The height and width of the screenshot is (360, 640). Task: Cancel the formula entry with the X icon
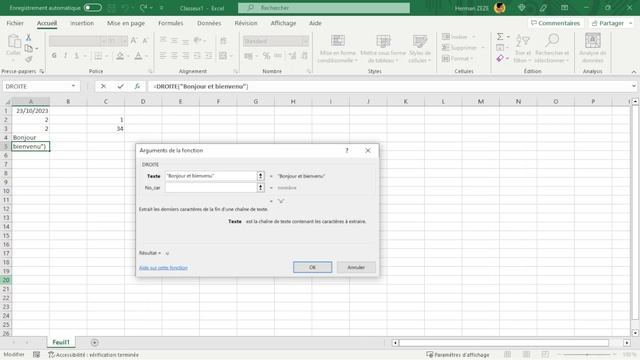103,87
